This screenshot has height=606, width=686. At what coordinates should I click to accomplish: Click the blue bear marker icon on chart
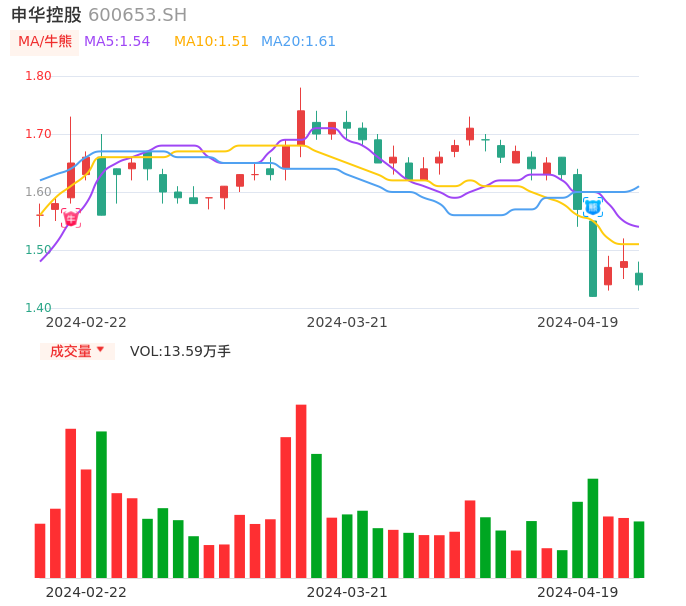pyautogui.click(x=593, y=207)
